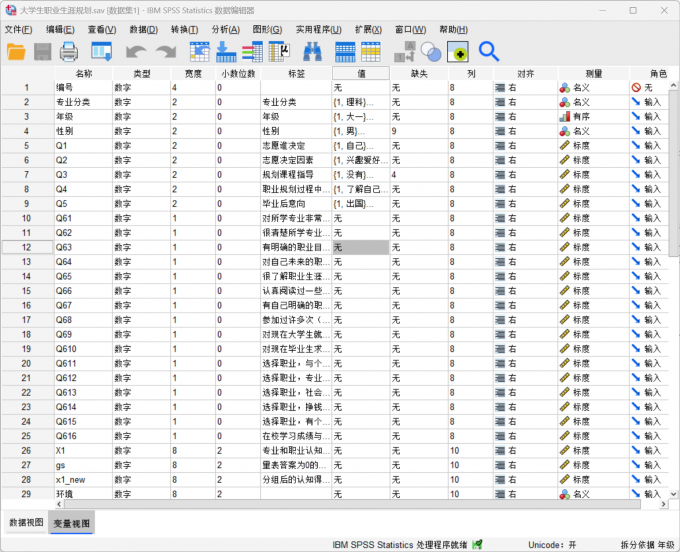Recall recently used dialogs icon
Viewport: 680px width, 552px height.
click(101, 52)
